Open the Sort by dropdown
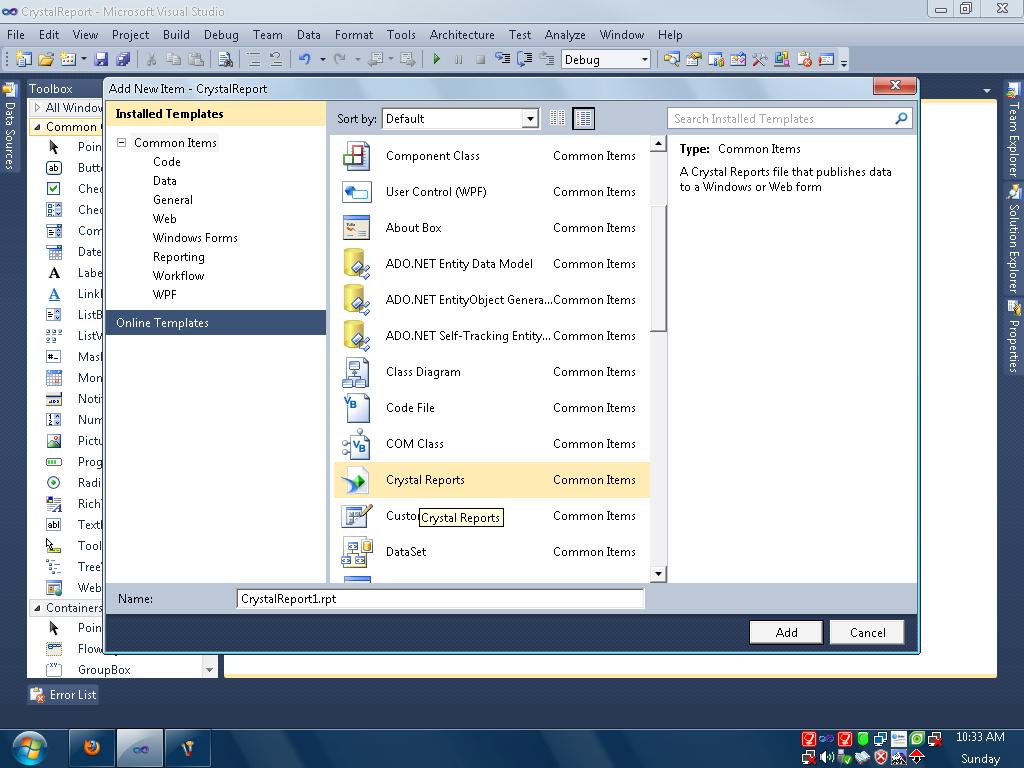The width and height of the screenshot is (1024, 768). [529, 118]
